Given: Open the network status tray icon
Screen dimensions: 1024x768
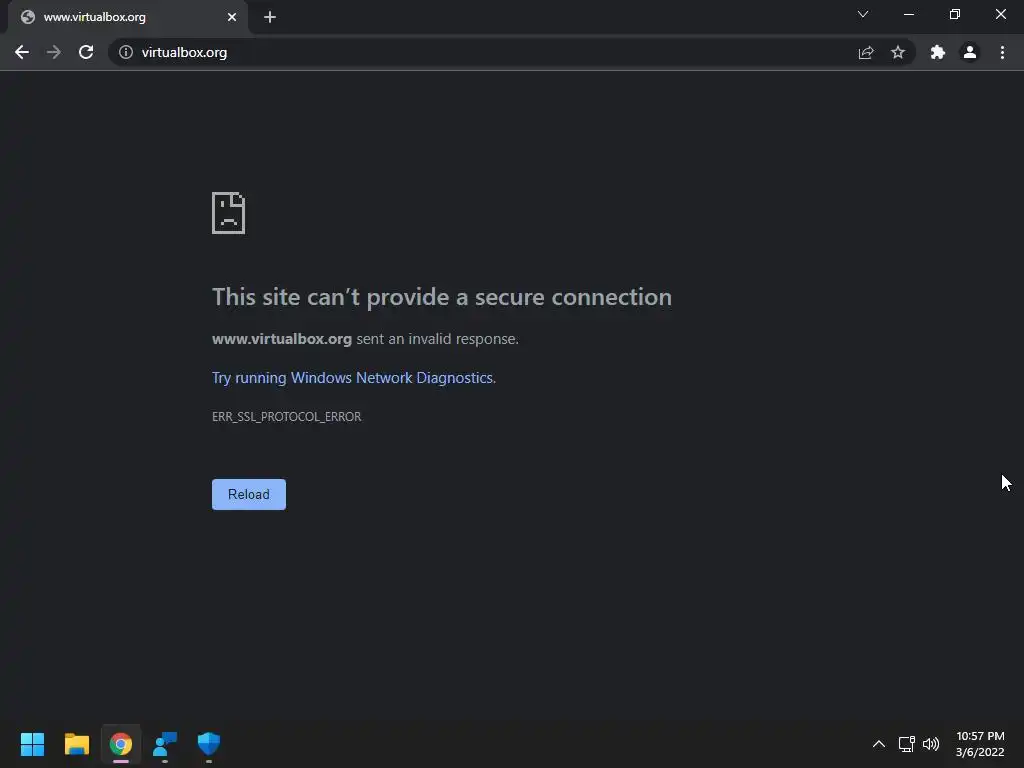Looking at the screenshot, I should click(906, 744).
